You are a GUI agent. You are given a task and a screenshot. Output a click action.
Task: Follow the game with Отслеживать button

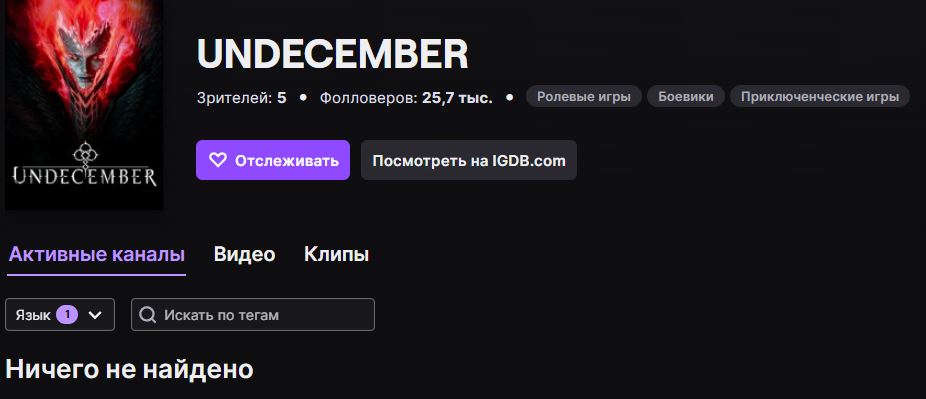[x=273, y=160]
